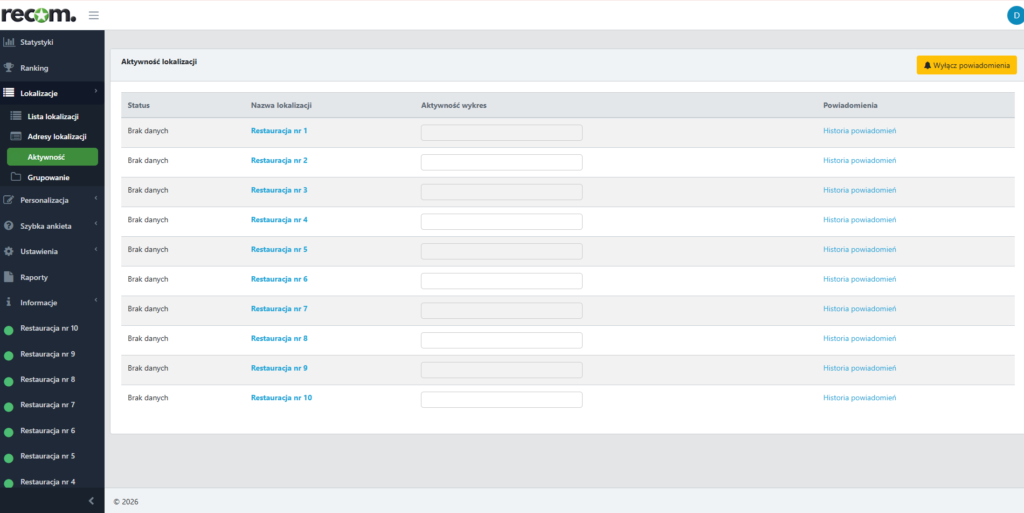Click the Ranking trophy icon
Viewport: 1024px width, 513px height.
[x=9, y=68]
